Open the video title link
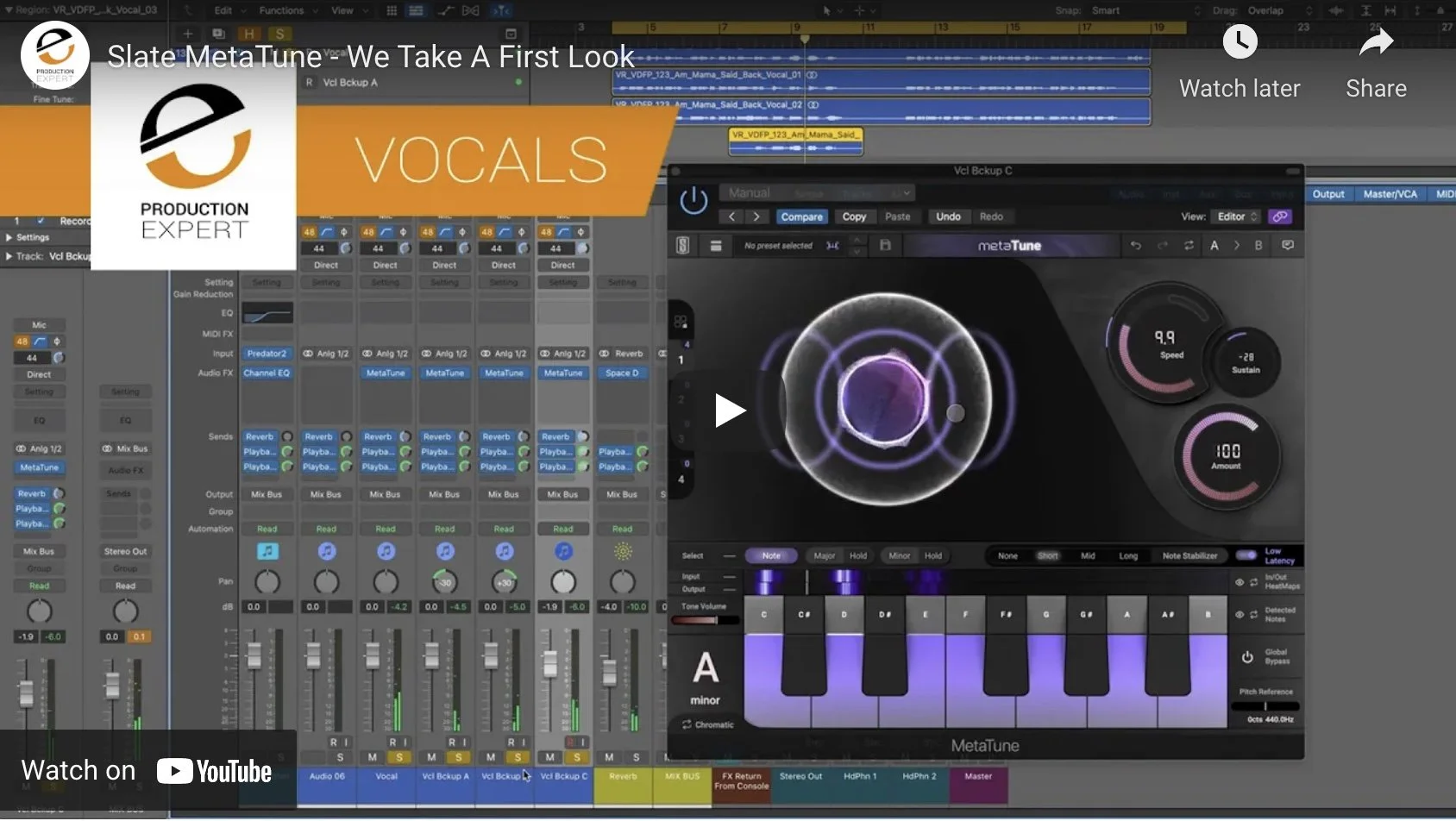 371,57
